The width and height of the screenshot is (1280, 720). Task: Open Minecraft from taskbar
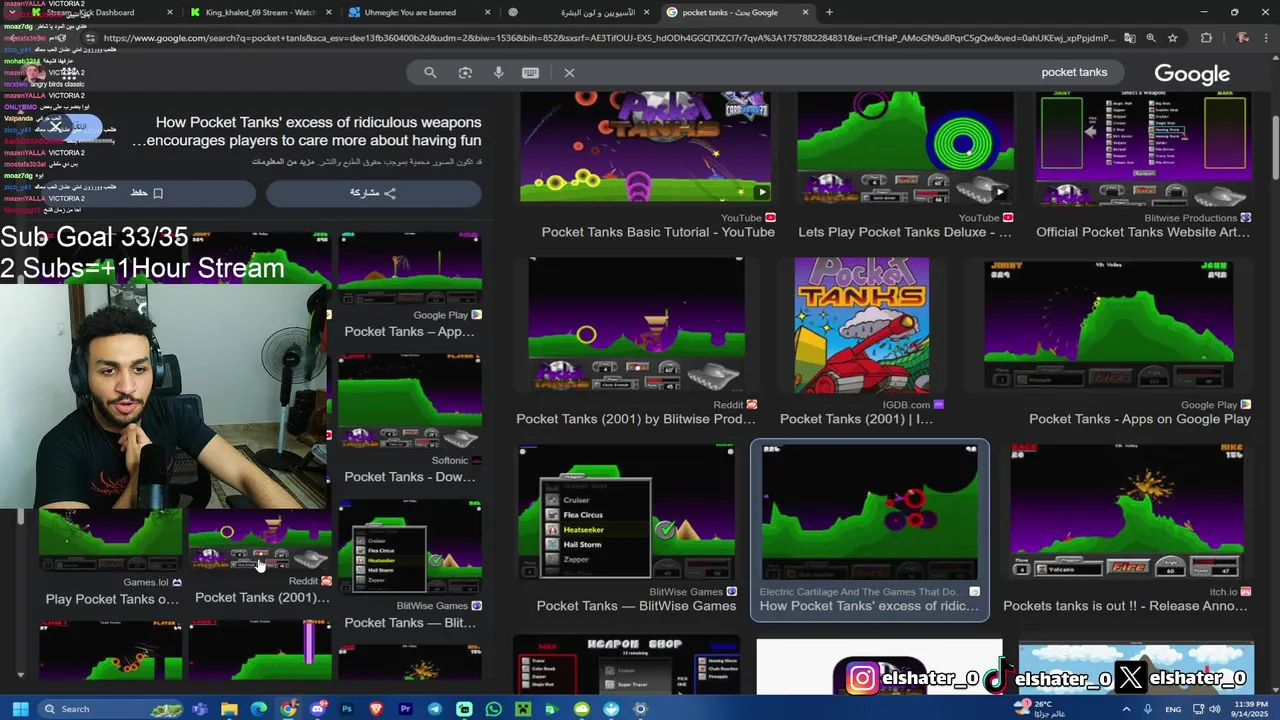[x=523, y=709]
